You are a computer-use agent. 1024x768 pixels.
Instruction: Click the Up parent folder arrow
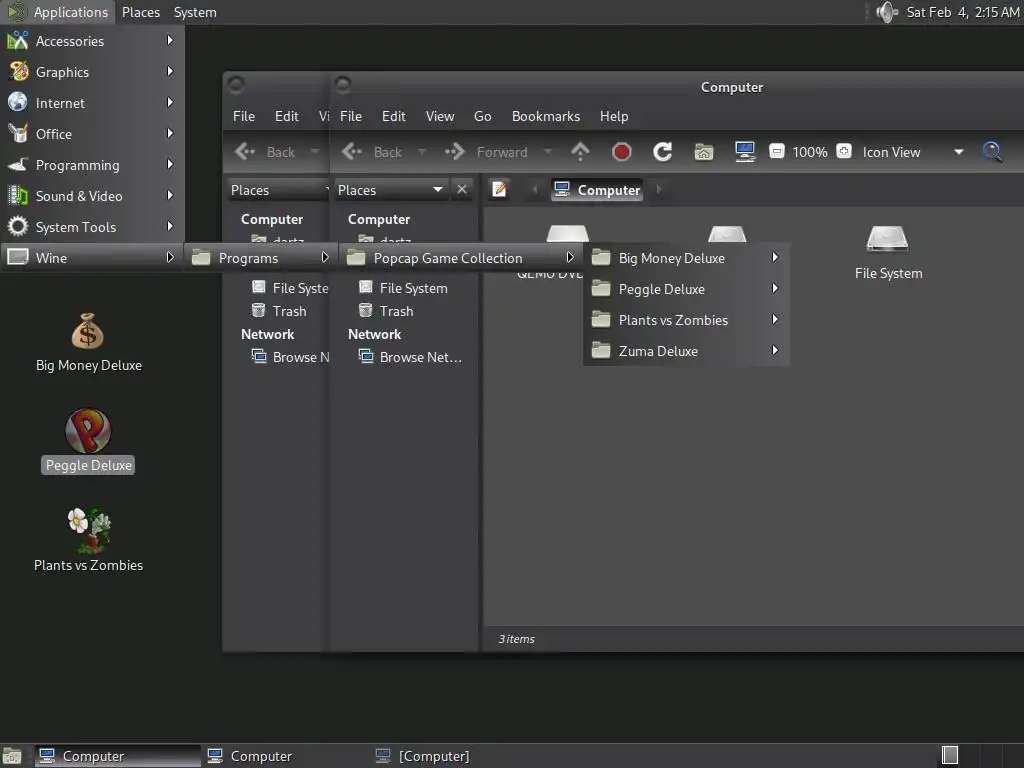[x=580, y=152]
